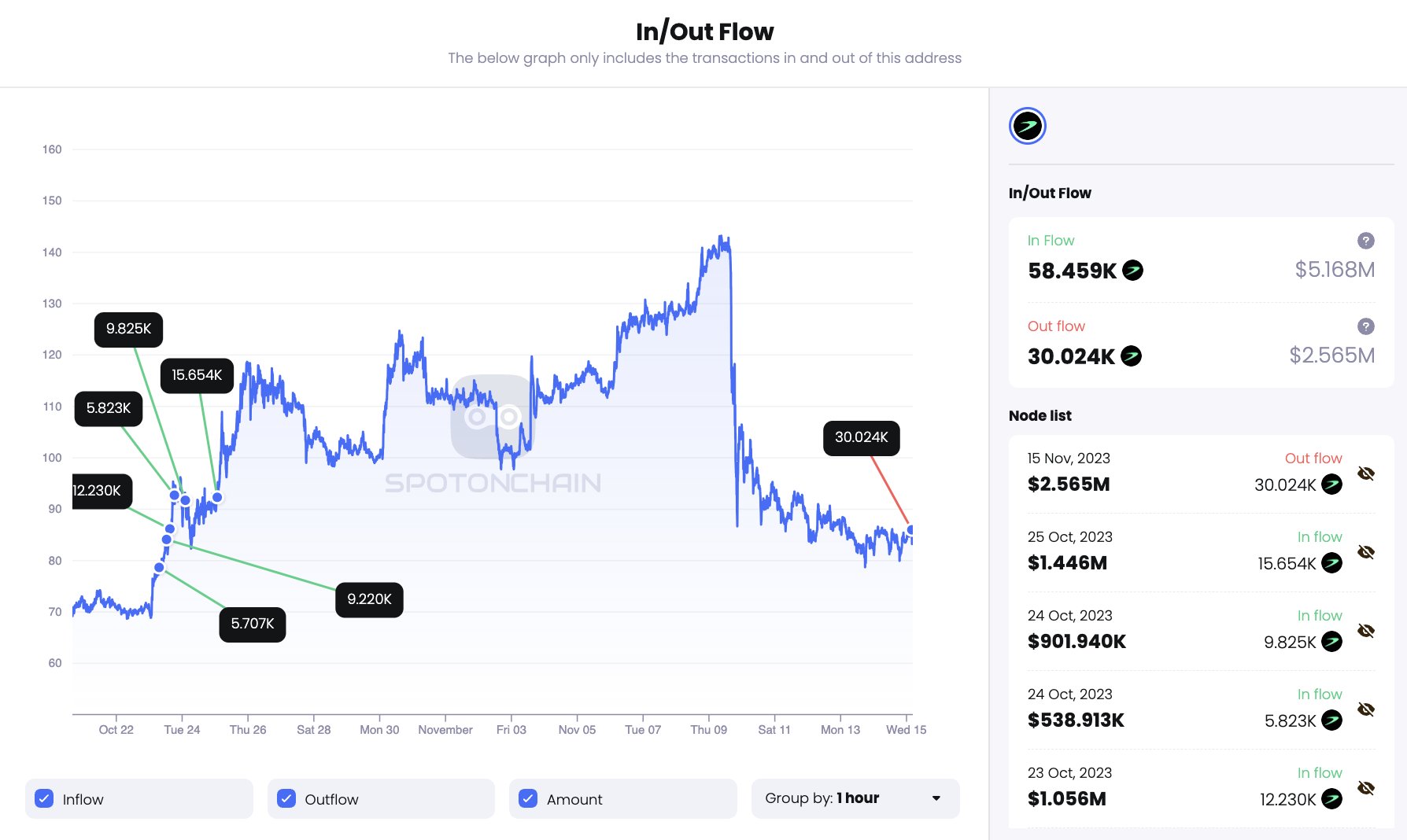
Task: Toggle visibility of the $901.940K inflow node
Action: click(1365, 631)
